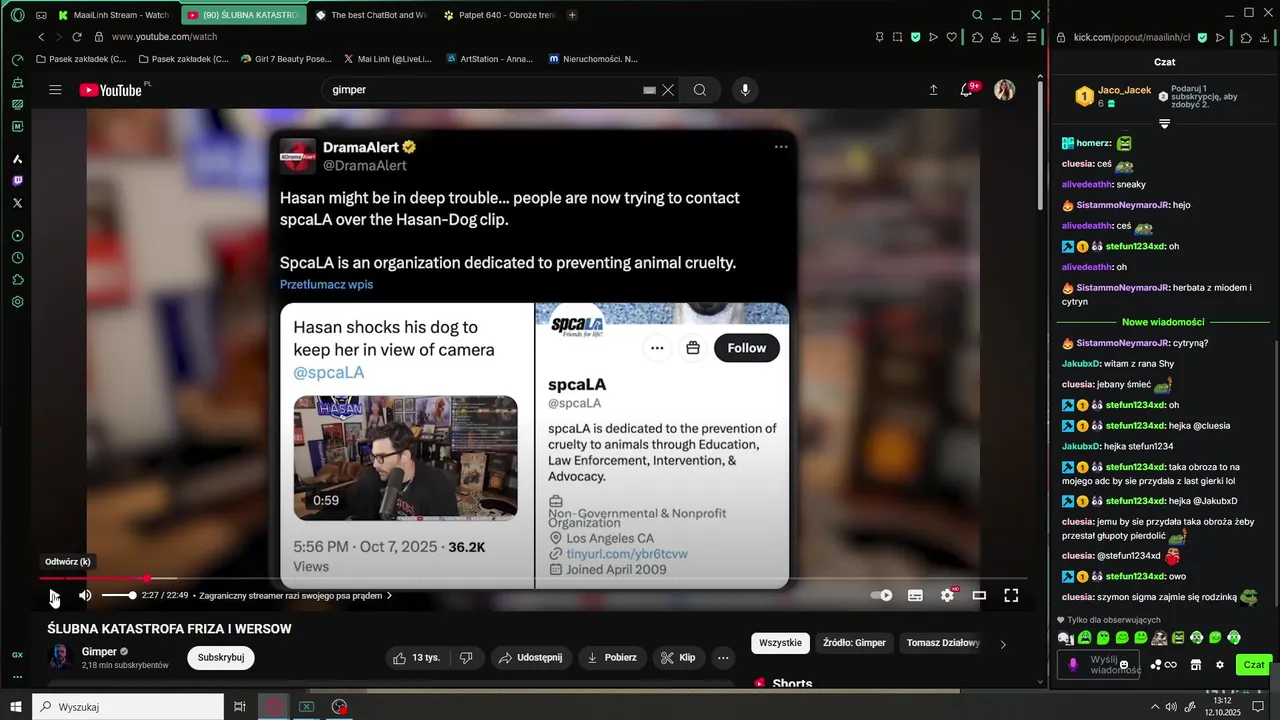This screenshot has height=720, width=1280.
Task: Open the tab search magnifier icon
Action: 977,15
